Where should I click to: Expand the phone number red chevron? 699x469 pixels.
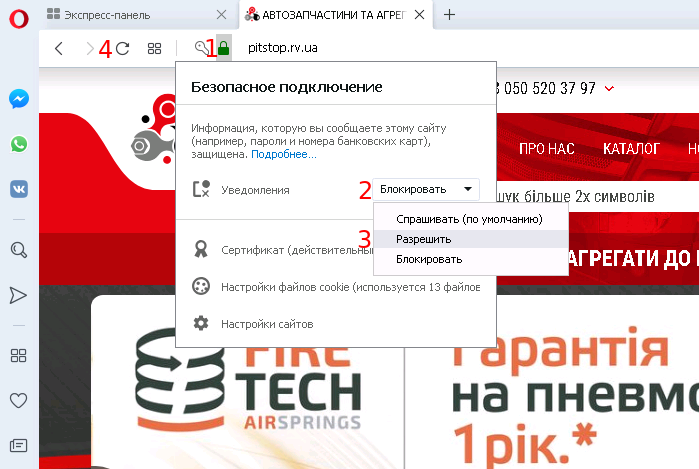pos(609,88)
